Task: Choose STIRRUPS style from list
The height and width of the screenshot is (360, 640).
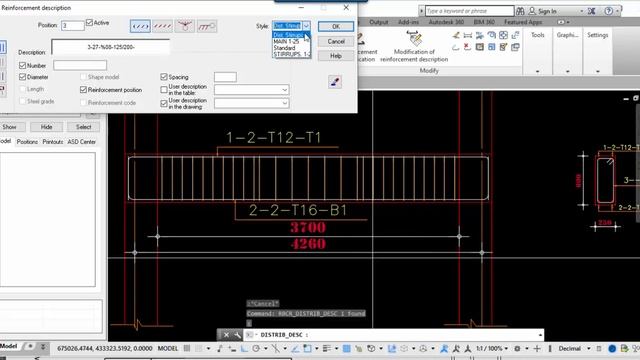Action: coord(291,54)
